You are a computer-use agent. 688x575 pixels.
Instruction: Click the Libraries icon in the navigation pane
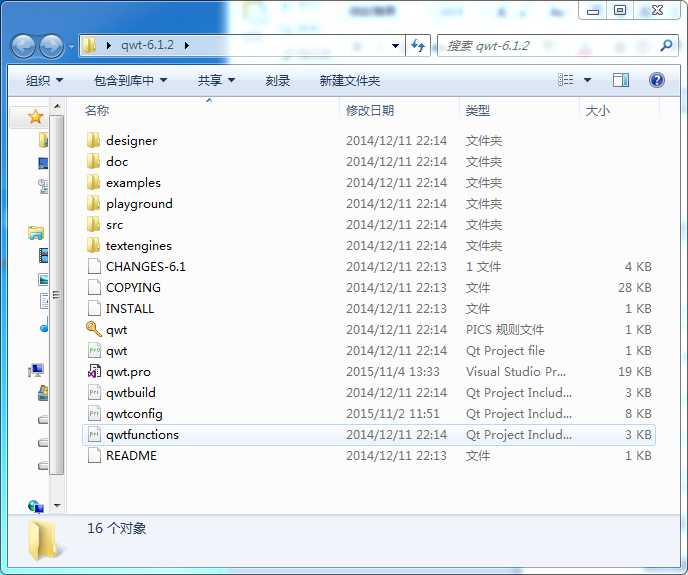tap(36, 233)
